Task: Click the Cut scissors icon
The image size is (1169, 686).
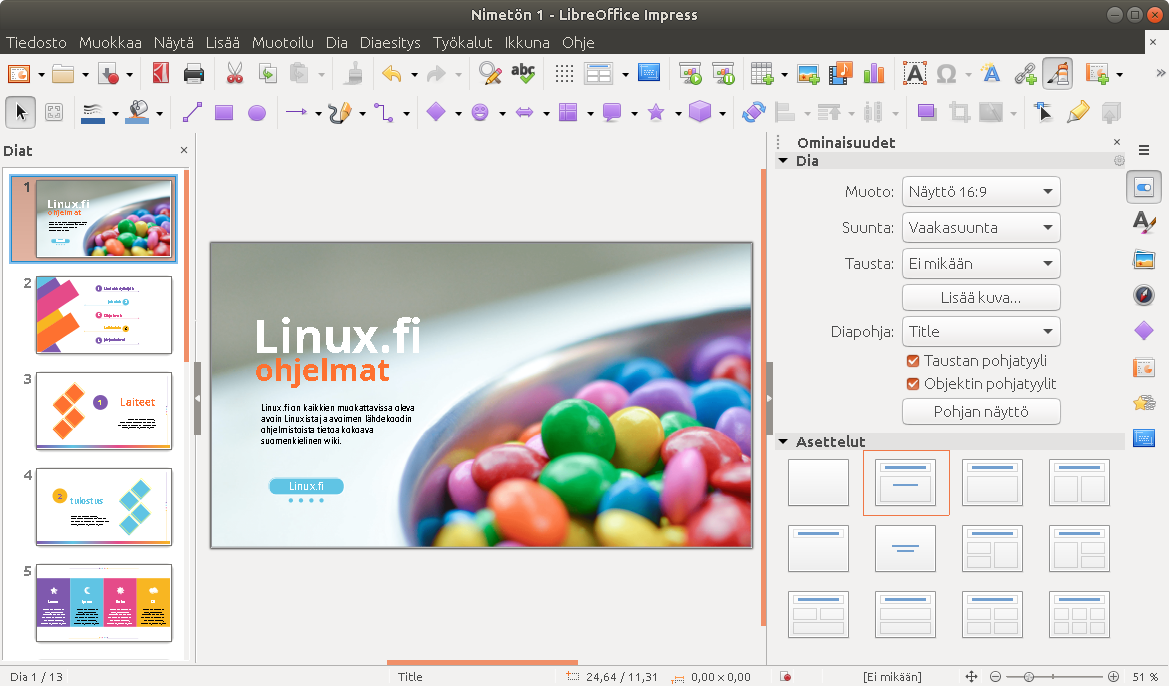Action: pyautogui.click(x=235, y=73)
